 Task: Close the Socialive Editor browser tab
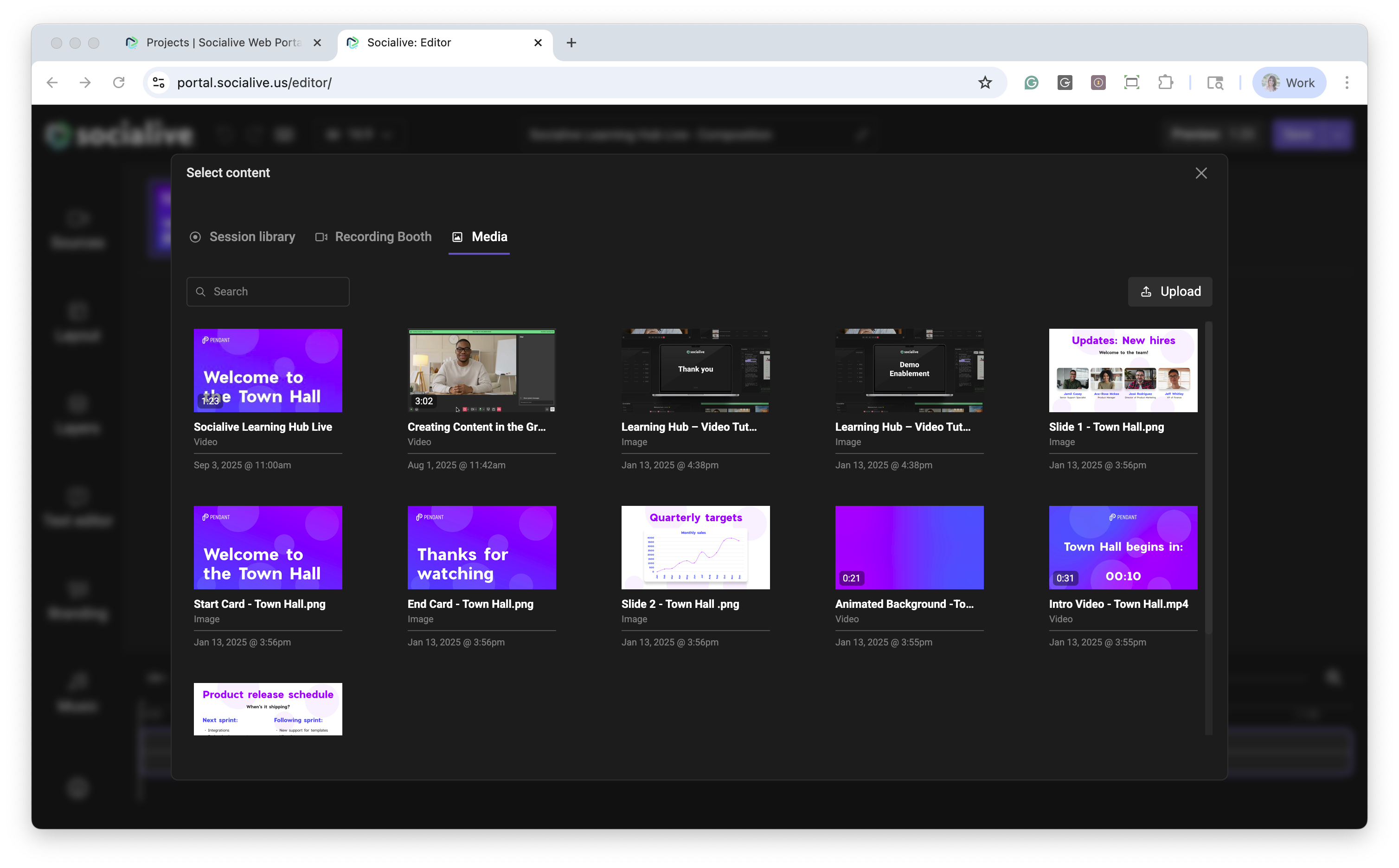pos(538,43)
